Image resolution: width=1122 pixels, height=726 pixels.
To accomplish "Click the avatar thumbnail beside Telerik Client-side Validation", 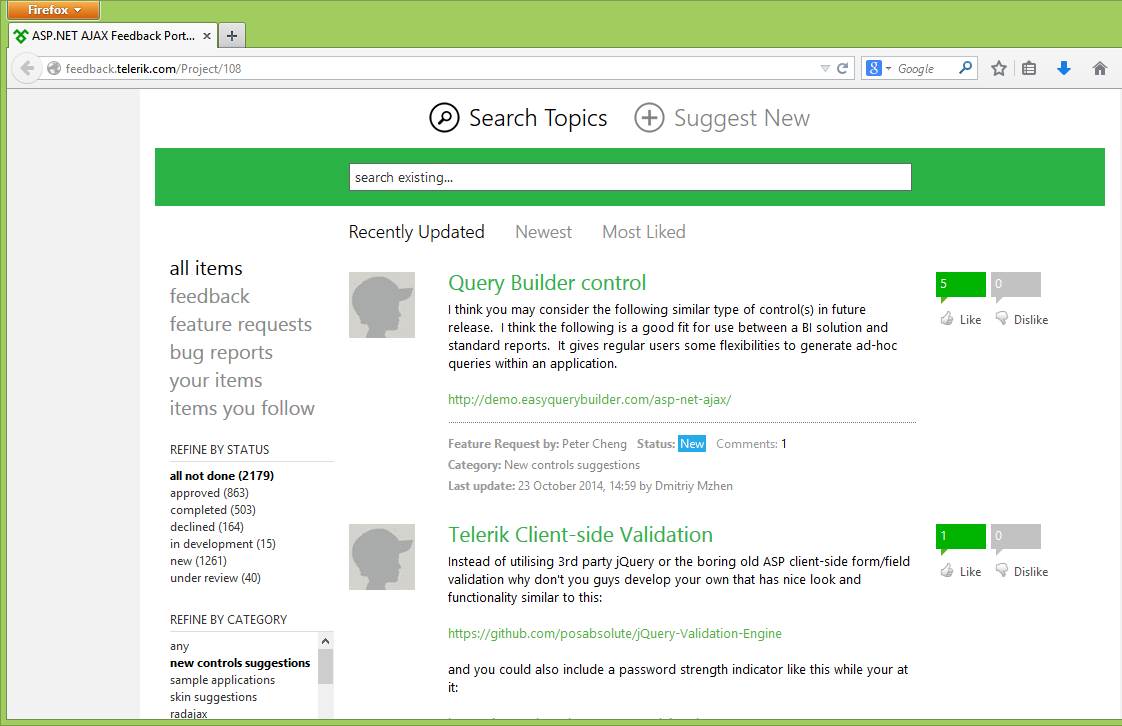I will point(381,556).
